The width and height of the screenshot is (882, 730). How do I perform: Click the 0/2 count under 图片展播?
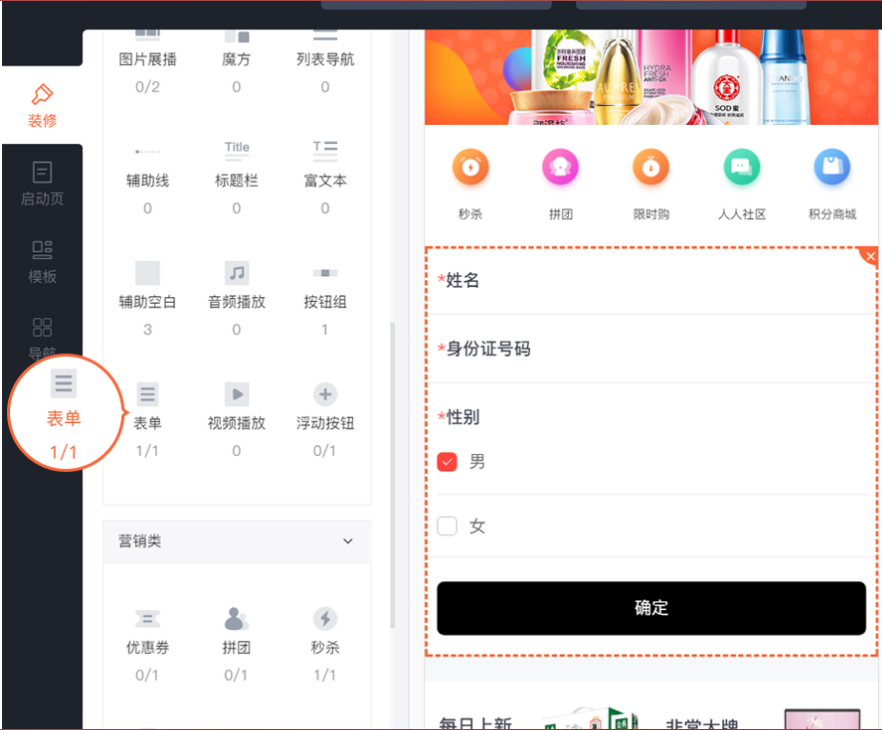(147, 87)
